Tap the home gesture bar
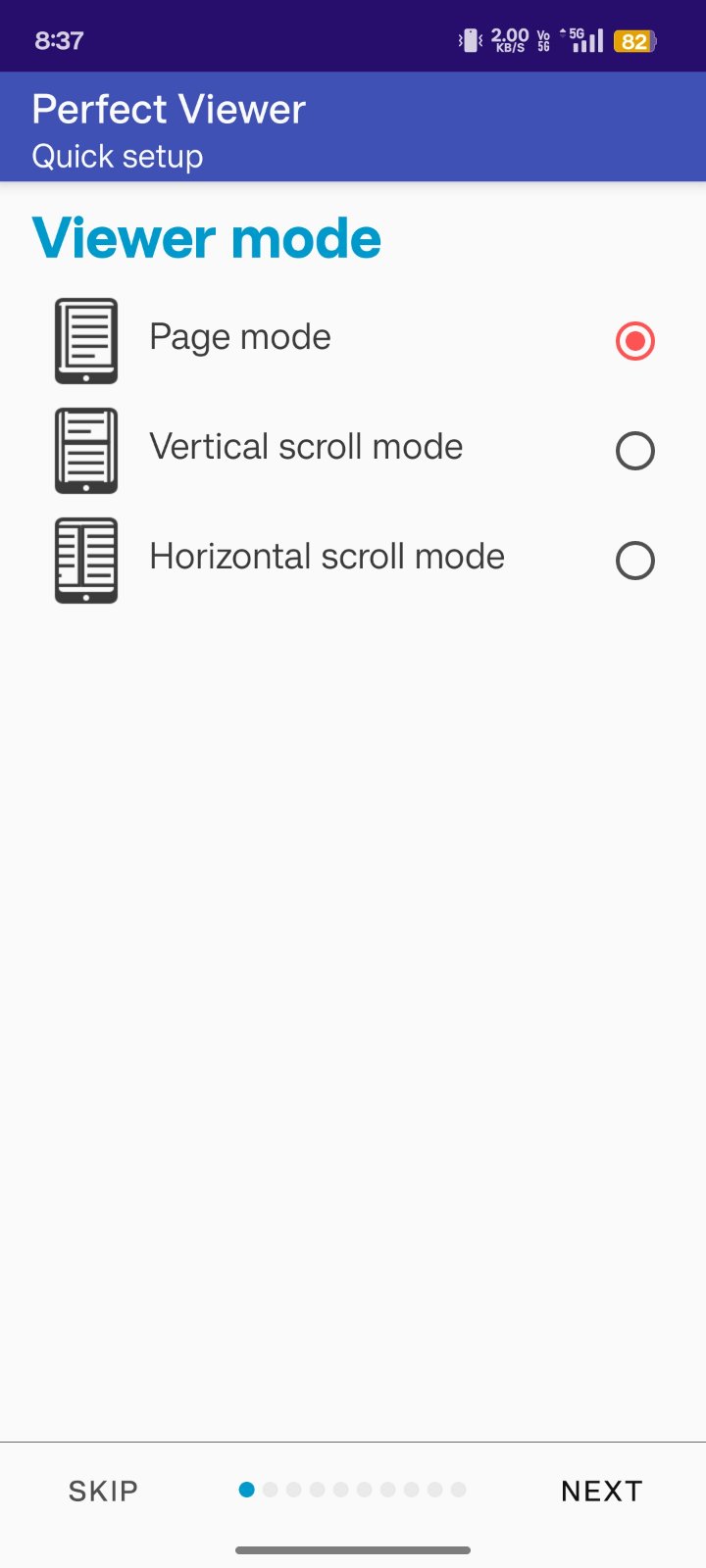706x1568 pixels. (353, 1550)
